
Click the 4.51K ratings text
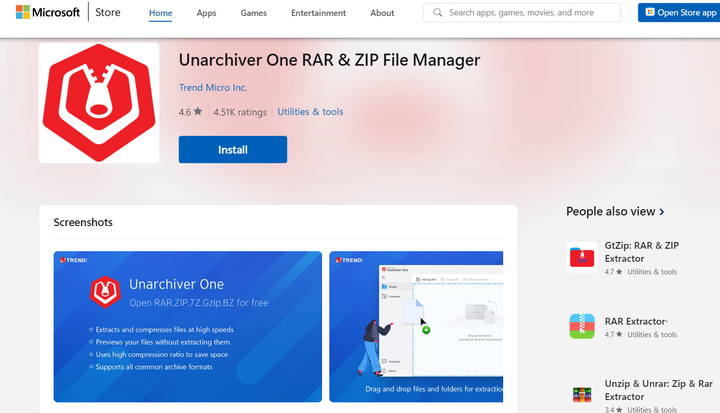coord(240,112)
